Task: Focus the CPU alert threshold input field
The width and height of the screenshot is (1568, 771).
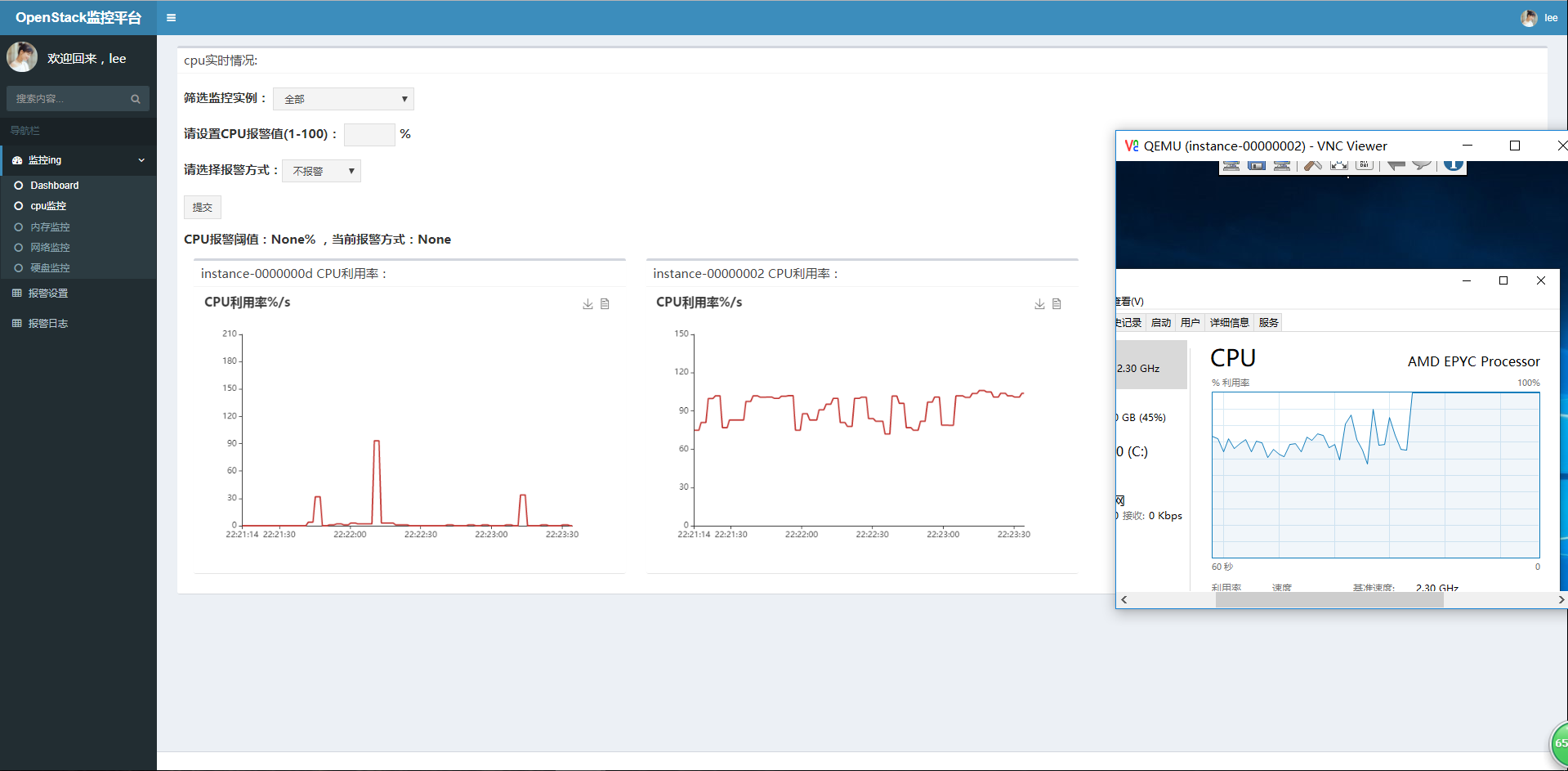Action: point(369,134)
